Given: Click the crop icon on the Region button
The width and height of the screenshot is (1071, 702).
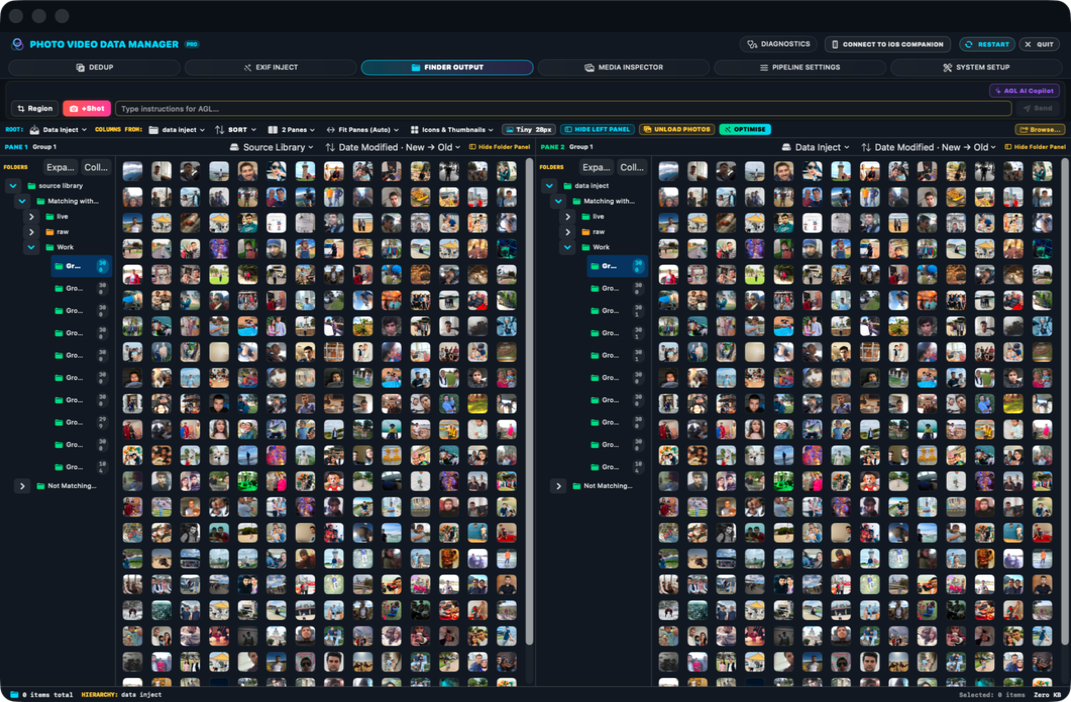Looking at the screenshot, I should click(20, 109).
